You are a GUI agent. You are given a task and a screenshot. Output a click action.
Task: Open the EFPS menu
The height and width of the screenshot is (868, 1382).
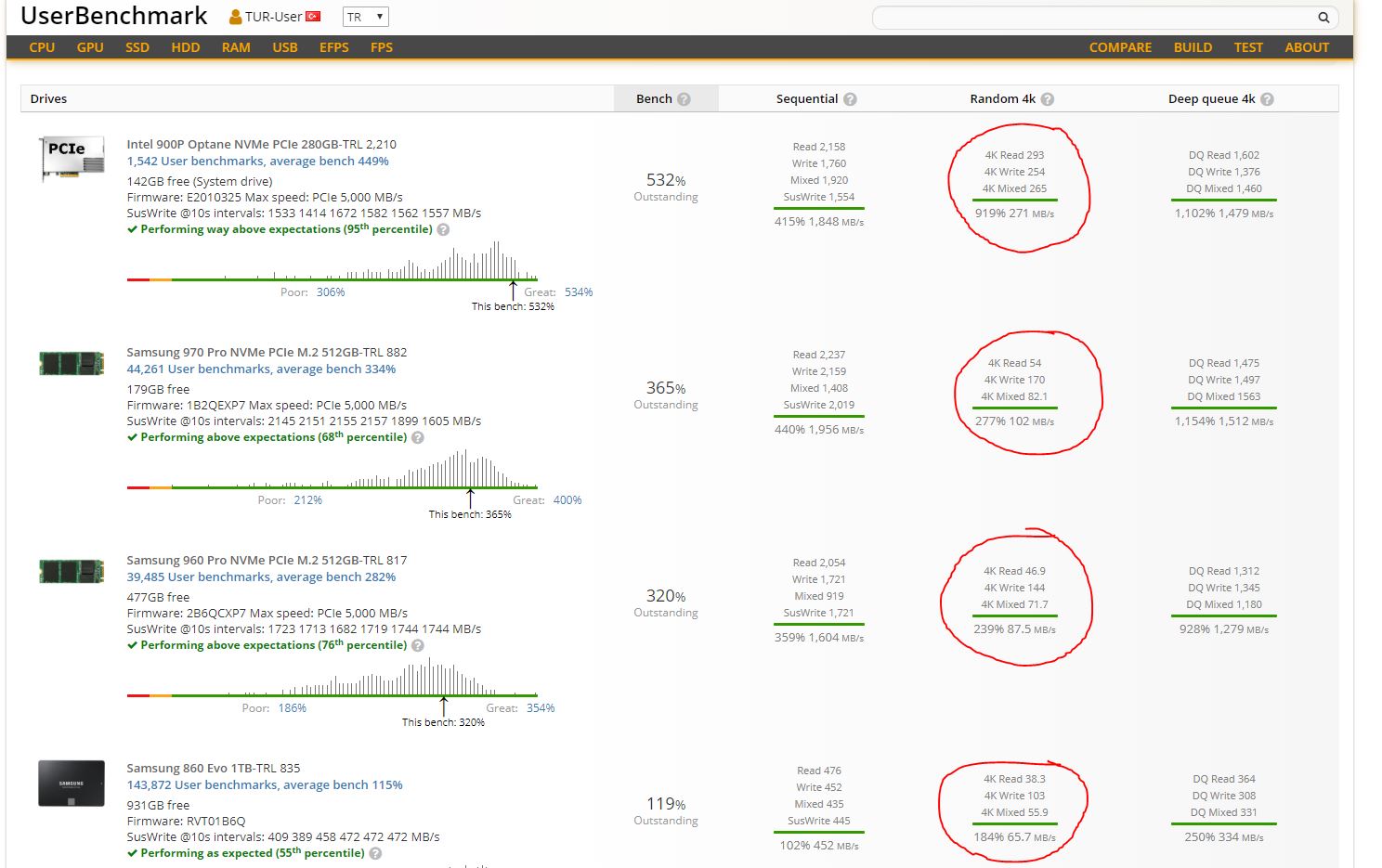coord(334,47)
